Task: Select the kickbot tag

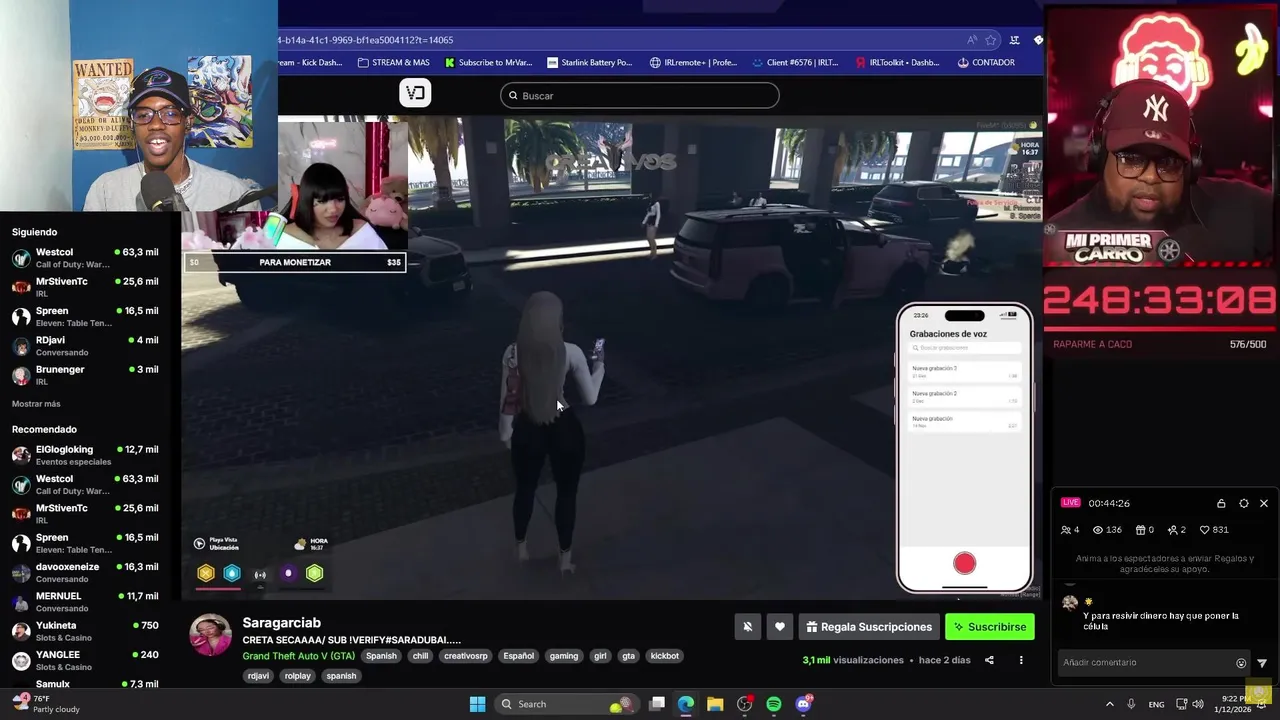Action: (x=665, y=656)
